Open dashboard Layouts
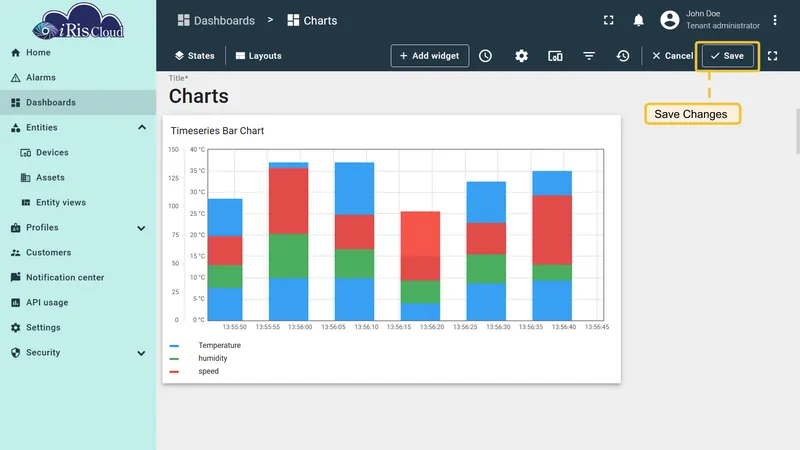800x450 pixels. tap(259, 56)
